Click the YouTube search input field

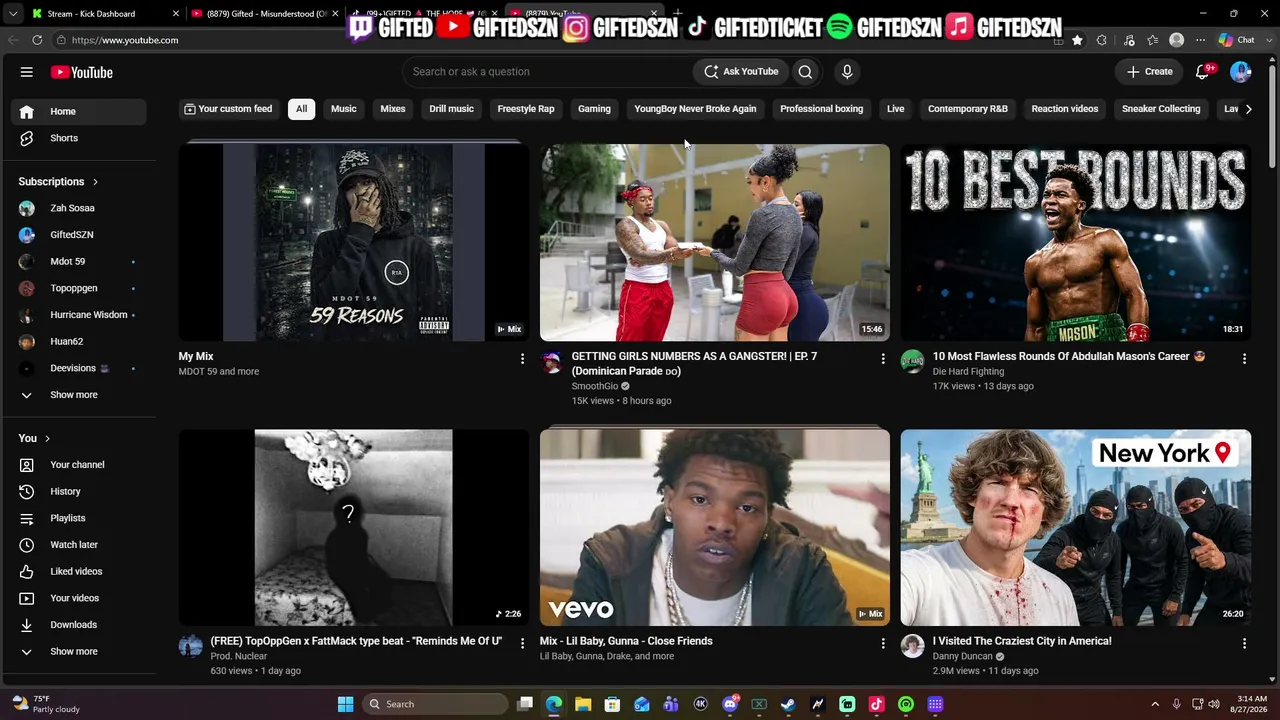(x=548, y=72)
